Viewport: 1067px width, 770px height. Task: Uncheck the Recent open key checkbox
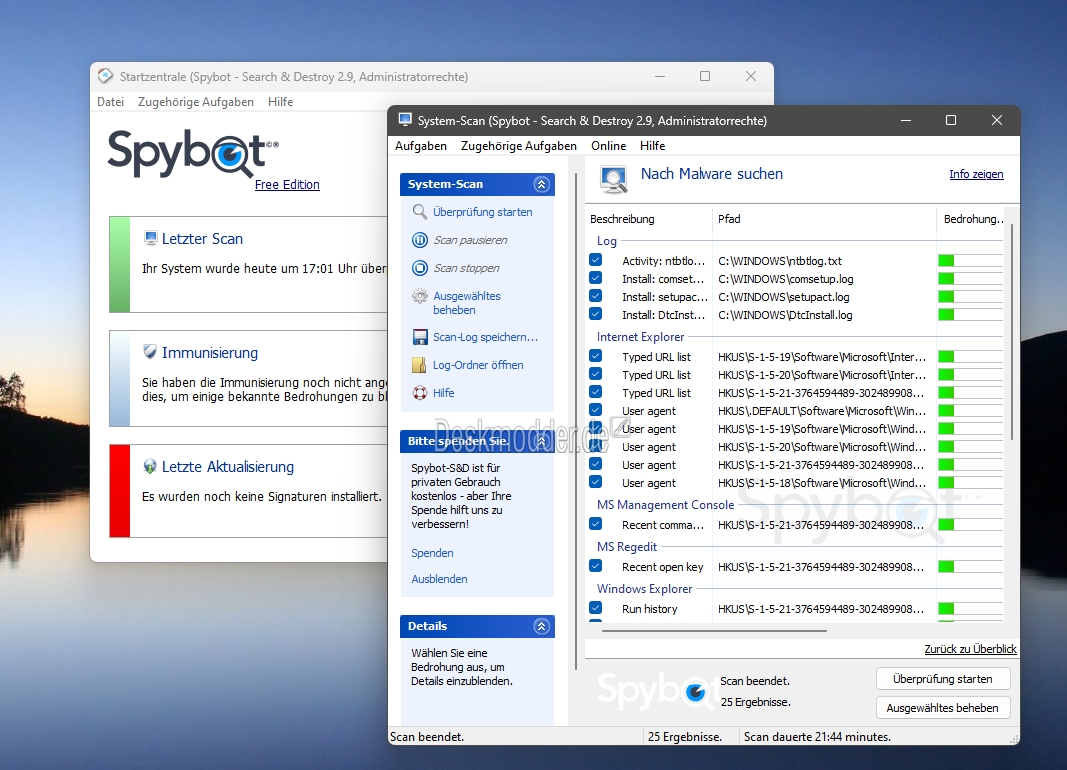(x=595, y=566)
